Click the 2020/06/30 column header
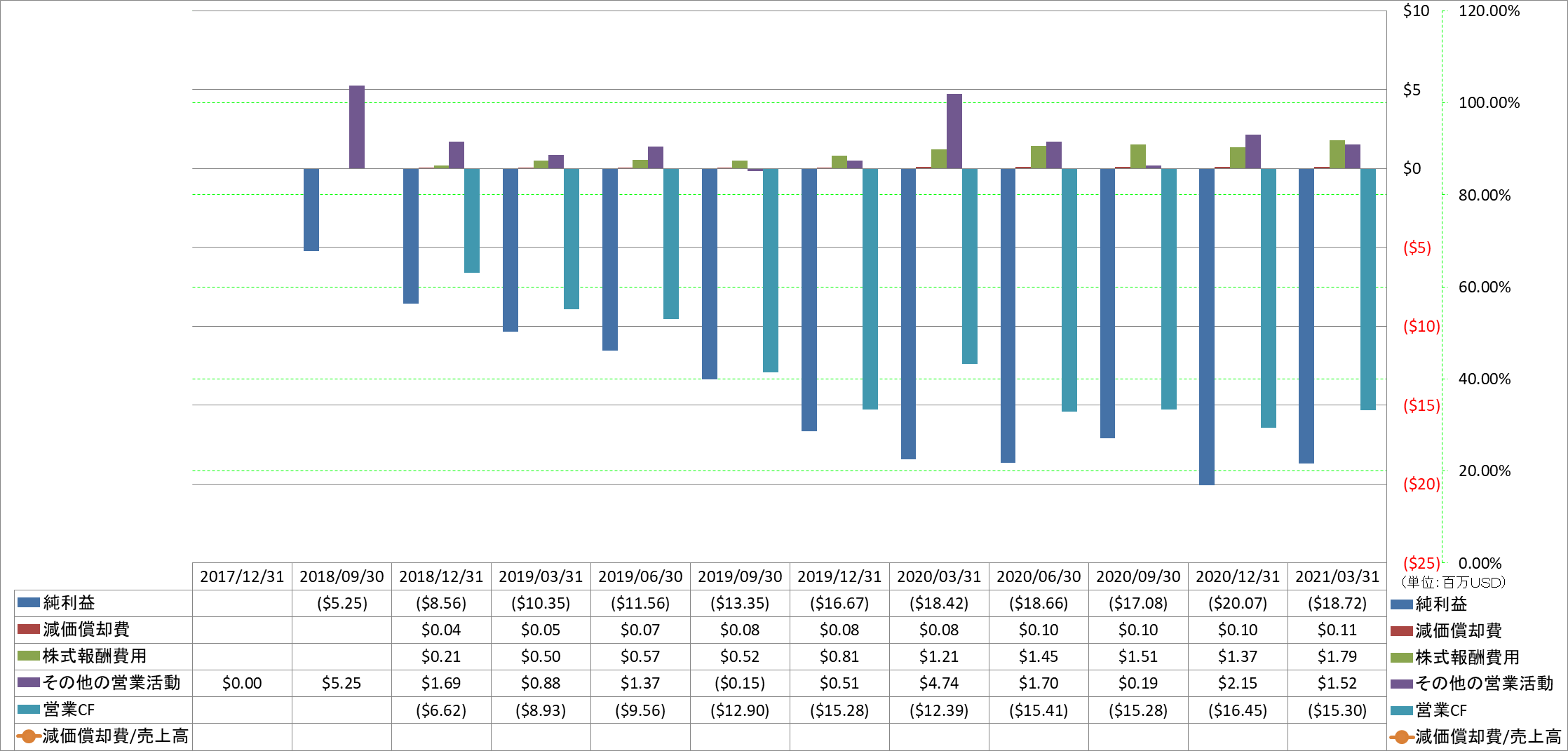This screenshot has width=1568, height=751. (1039, 576)
